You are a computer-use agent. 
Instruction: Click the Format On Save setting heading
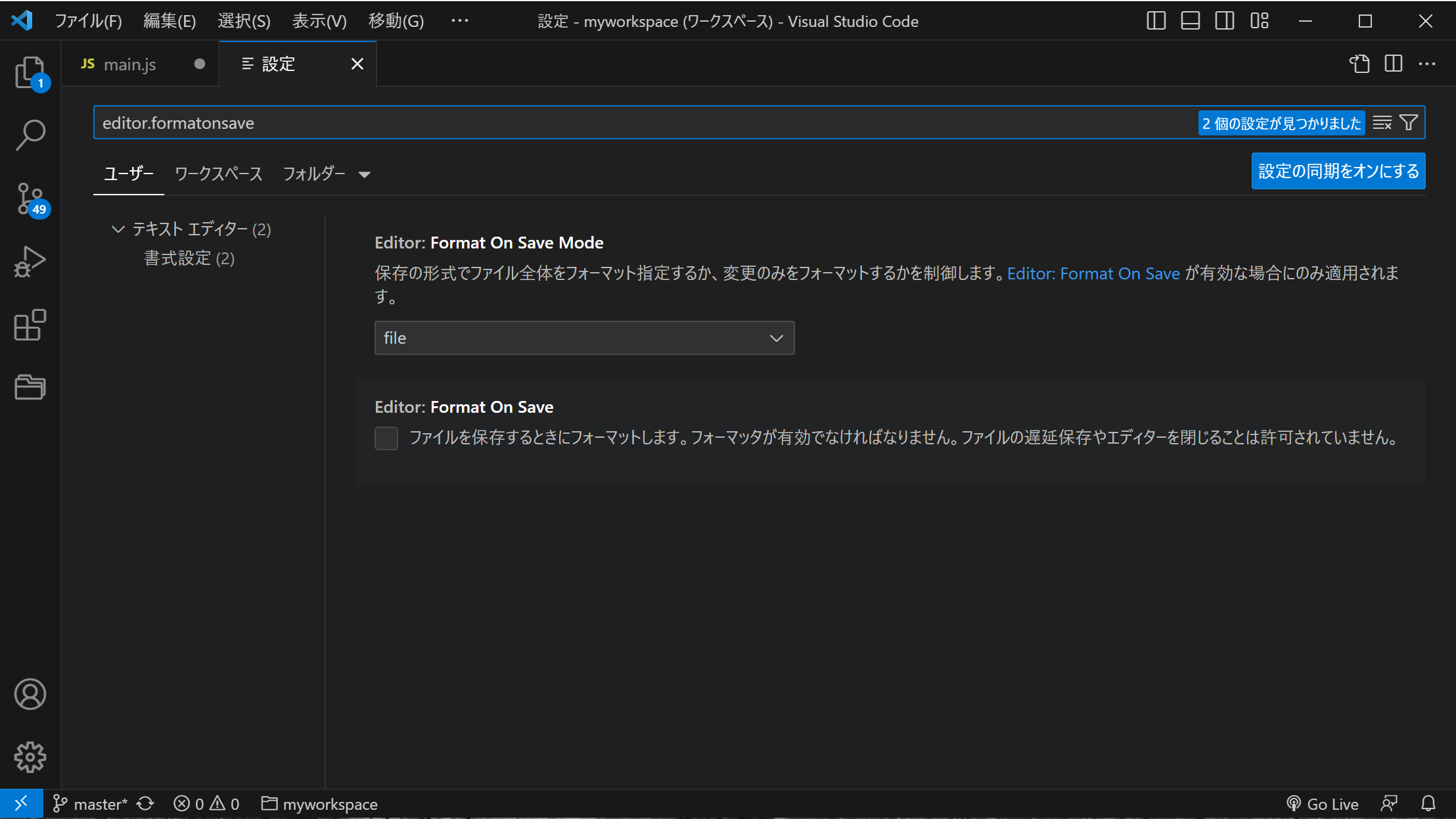coord(464,407)
